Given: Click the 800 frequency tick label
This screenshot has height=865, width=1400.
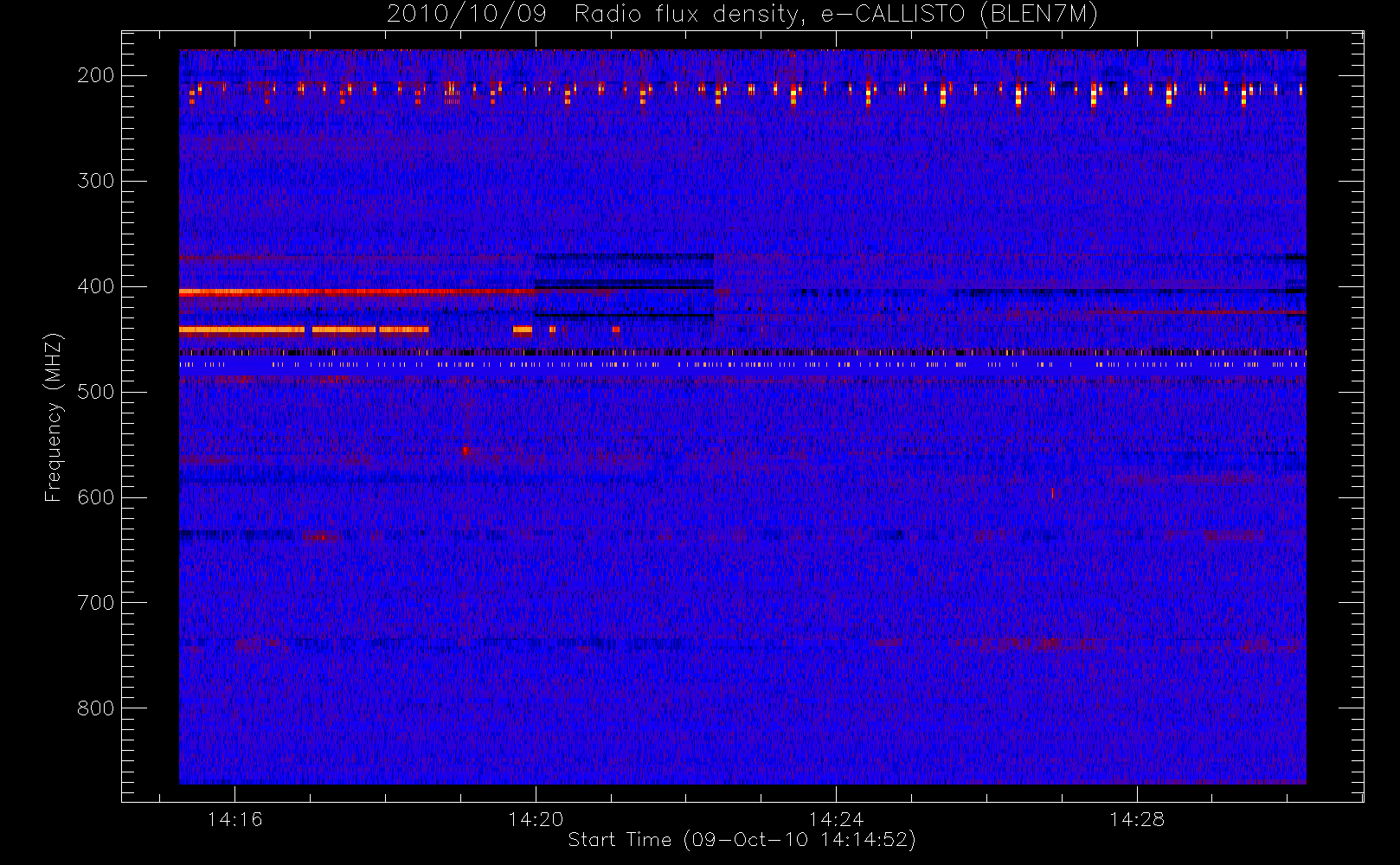Looking at the screenshot, I should click(96, 708).
